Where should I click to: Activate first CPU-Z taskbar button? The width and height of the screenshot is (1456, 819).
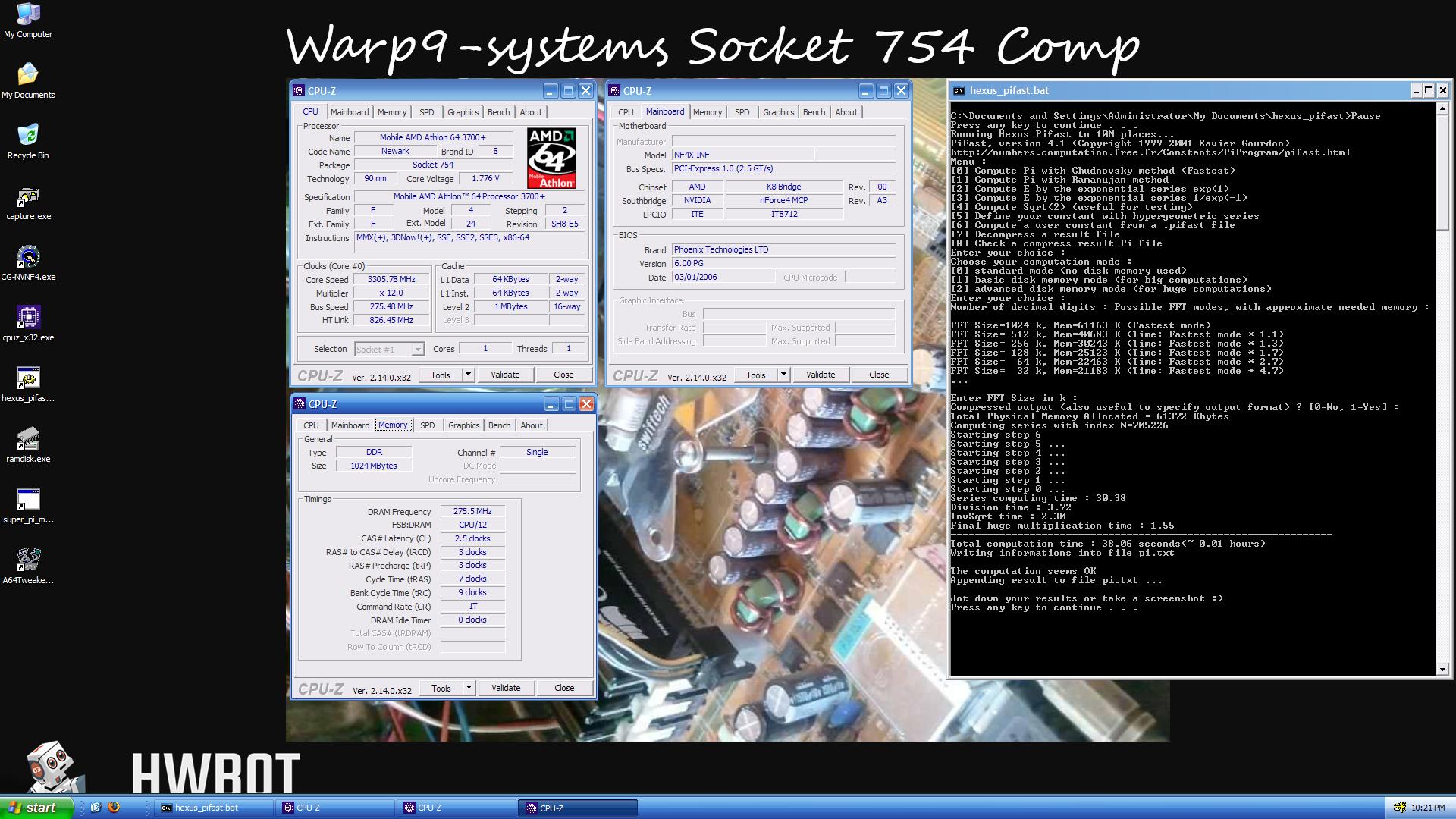coord(336,808)
